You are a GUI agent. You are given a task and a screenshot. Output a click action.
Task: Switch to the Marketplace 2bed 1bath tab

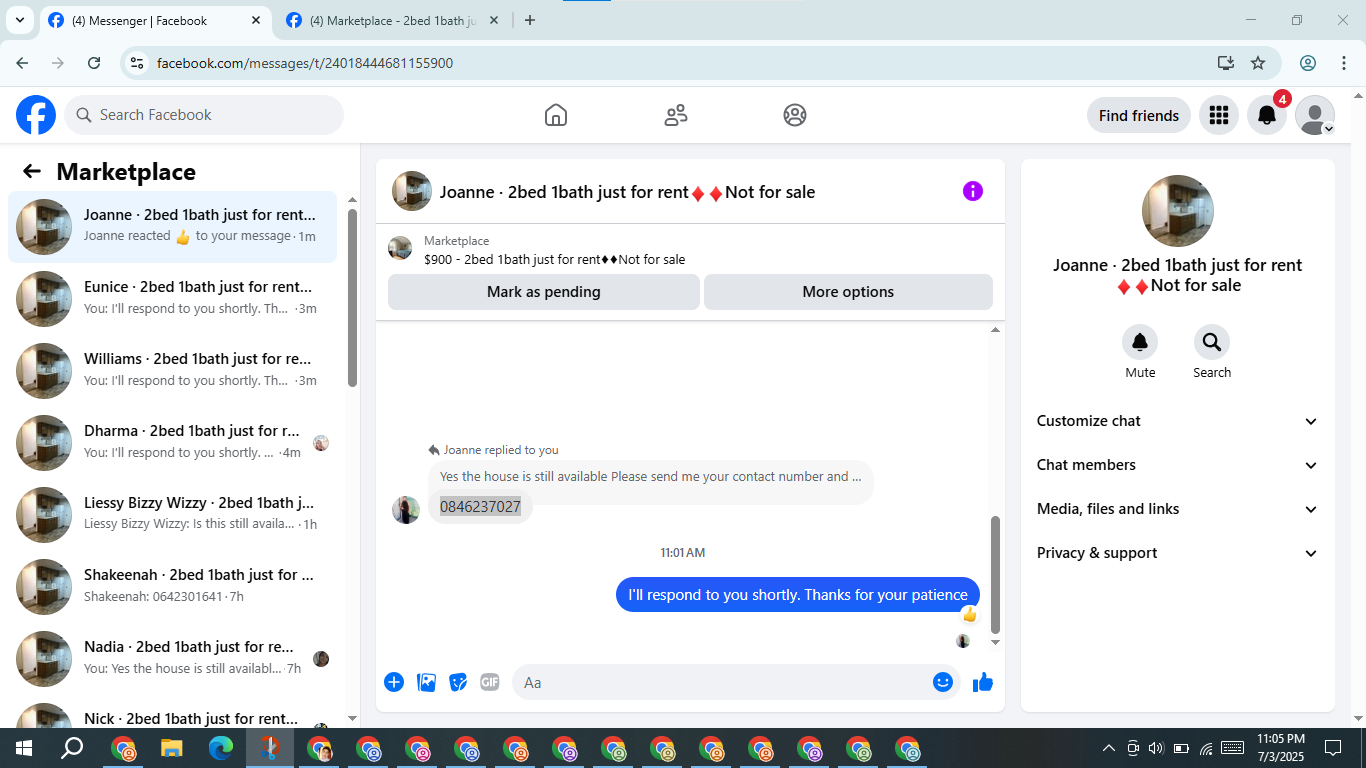coord(394,20)
